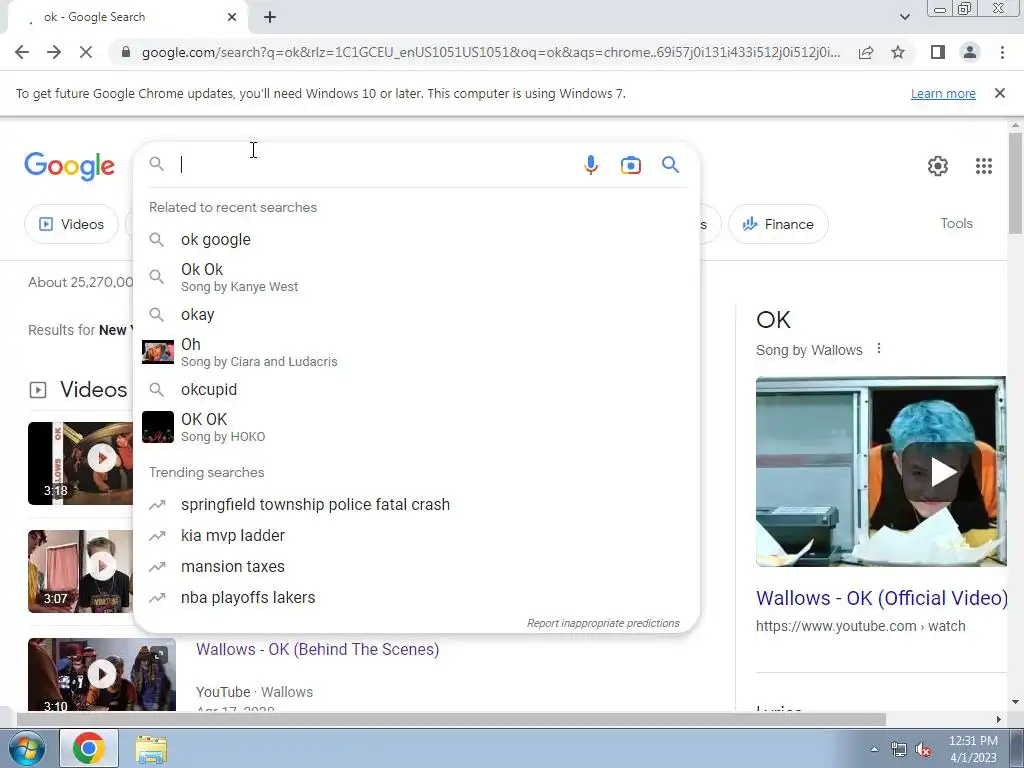Screen dimensions: 1024x768
Task: Select suggestion ok google
Action: click(x=416, y=240)
